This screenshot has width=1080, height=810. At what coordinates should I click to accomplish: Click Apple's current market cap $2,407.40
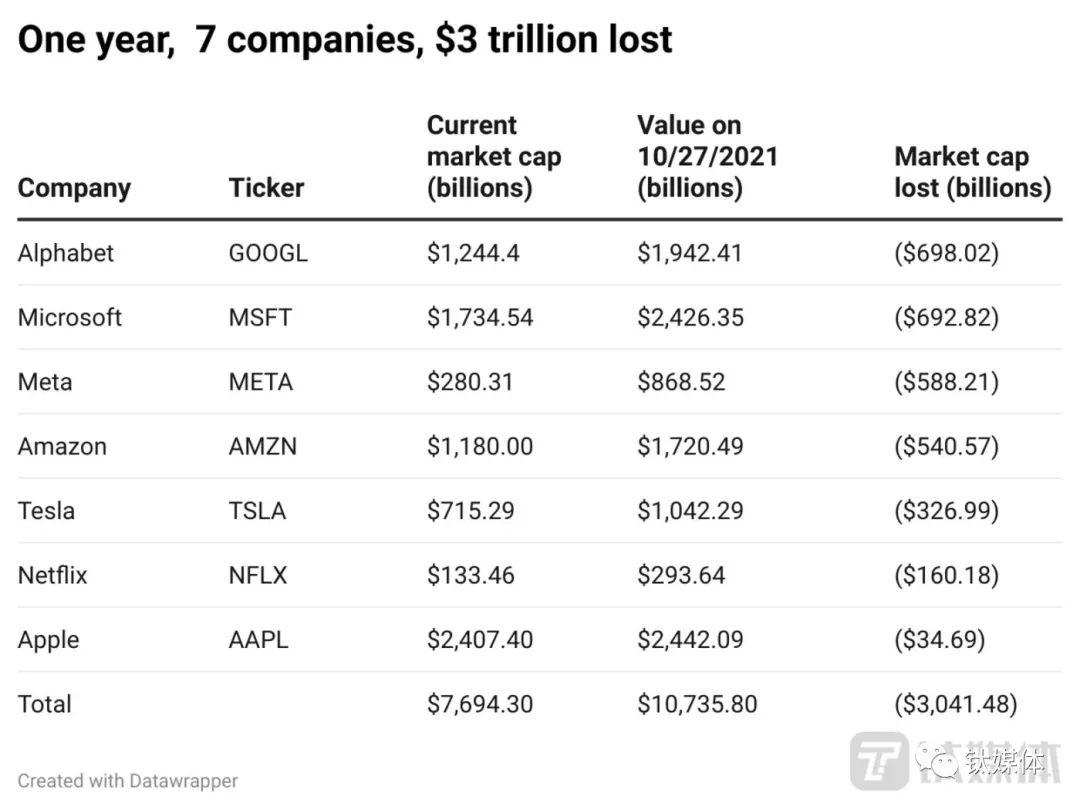tap(480, 640)
